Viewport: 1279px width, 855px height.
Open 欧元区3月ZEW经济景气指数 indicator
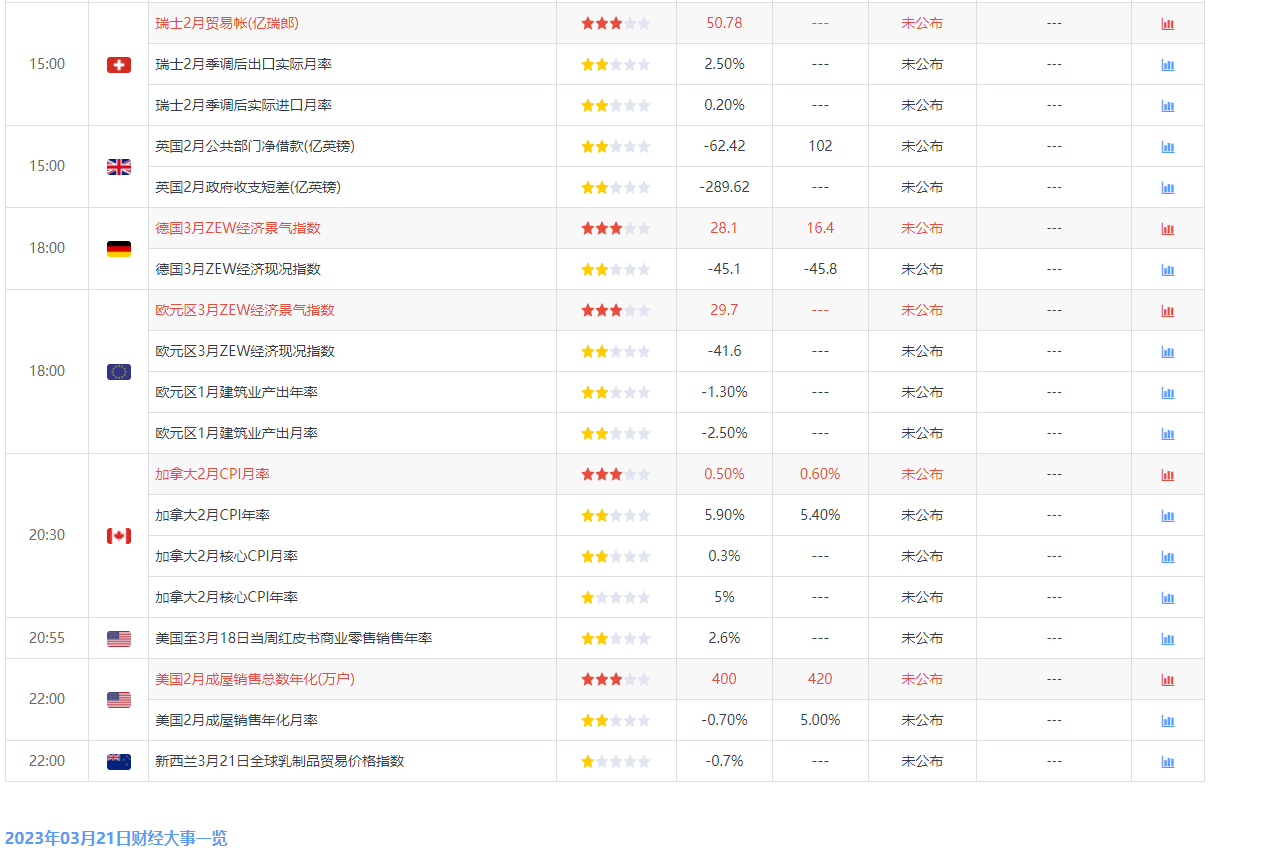pyautogui.click(x=245, y=310)
